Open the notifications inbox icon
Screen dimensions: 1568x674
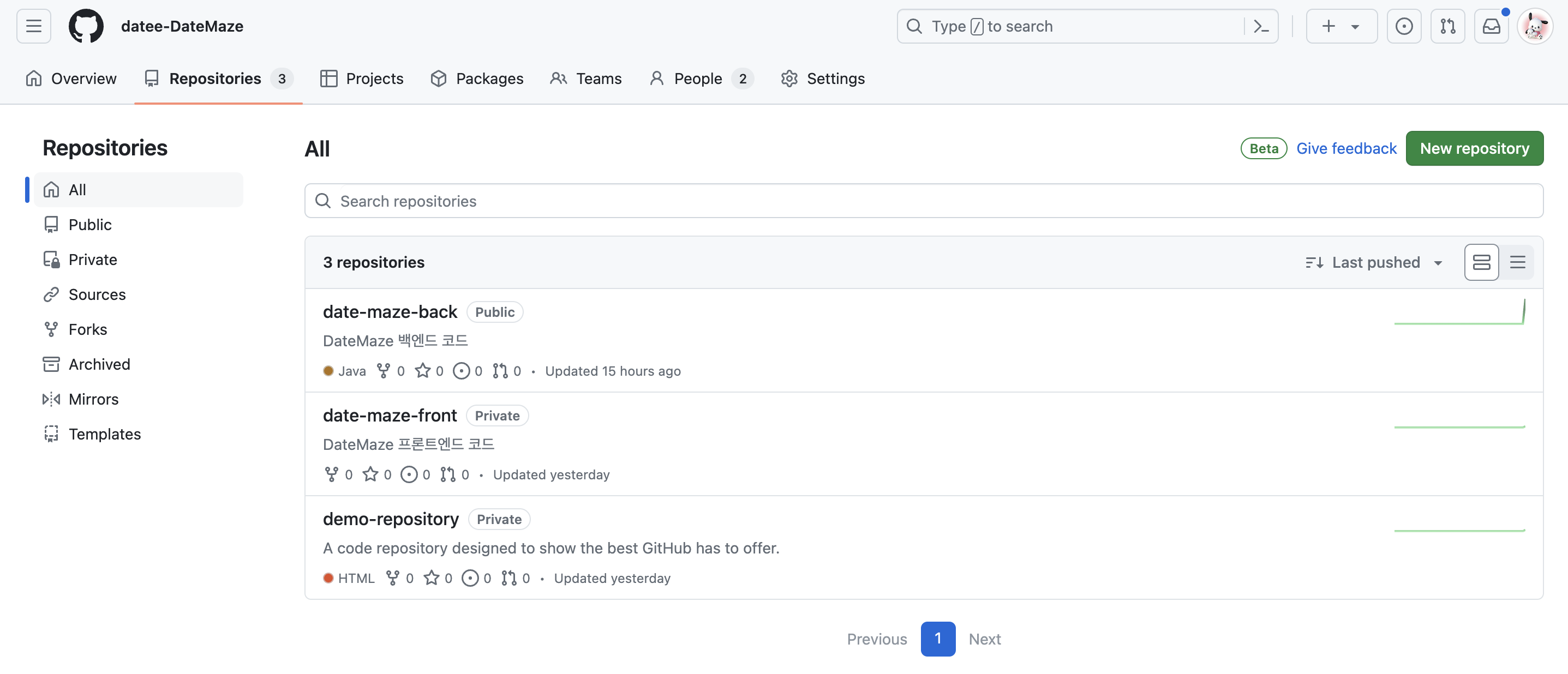click(1491, 26)
